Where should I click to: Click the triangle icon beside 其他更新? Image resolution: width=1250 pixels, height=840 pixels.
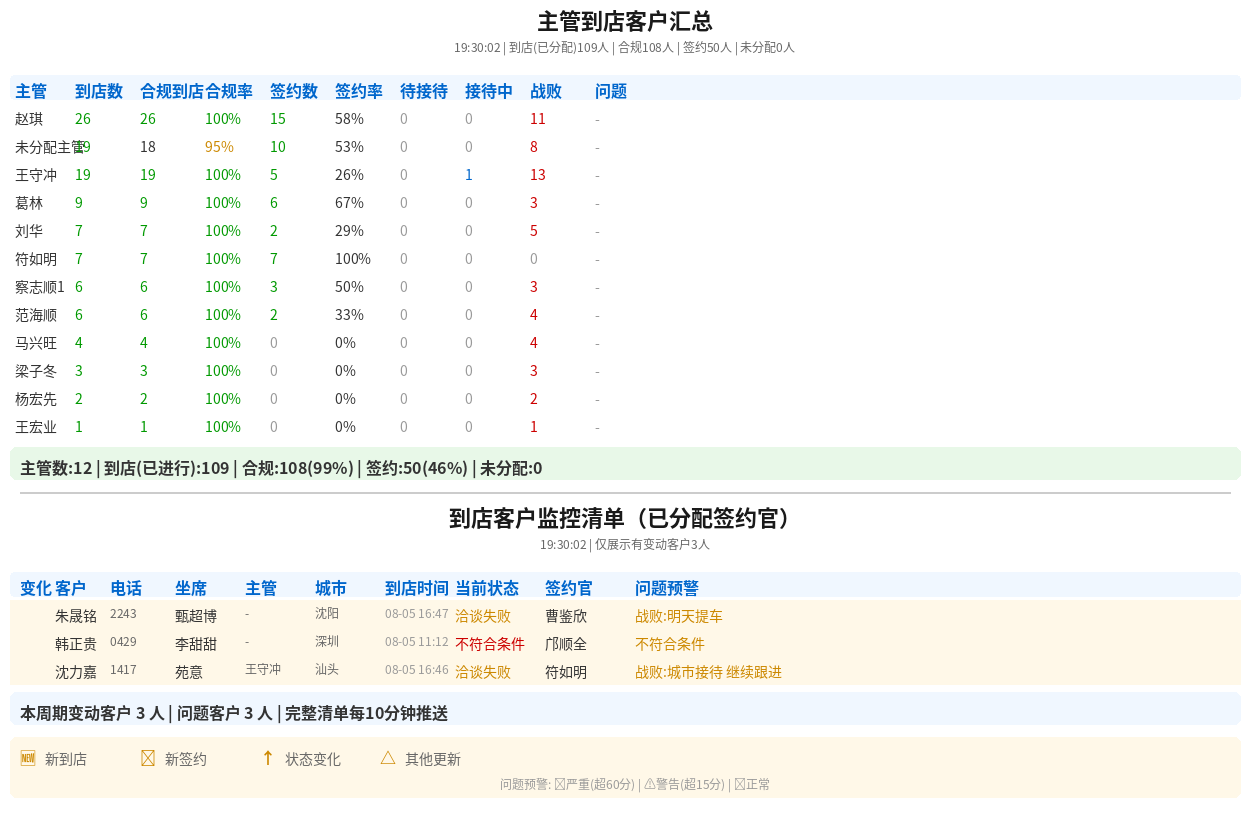click(388, 758)
